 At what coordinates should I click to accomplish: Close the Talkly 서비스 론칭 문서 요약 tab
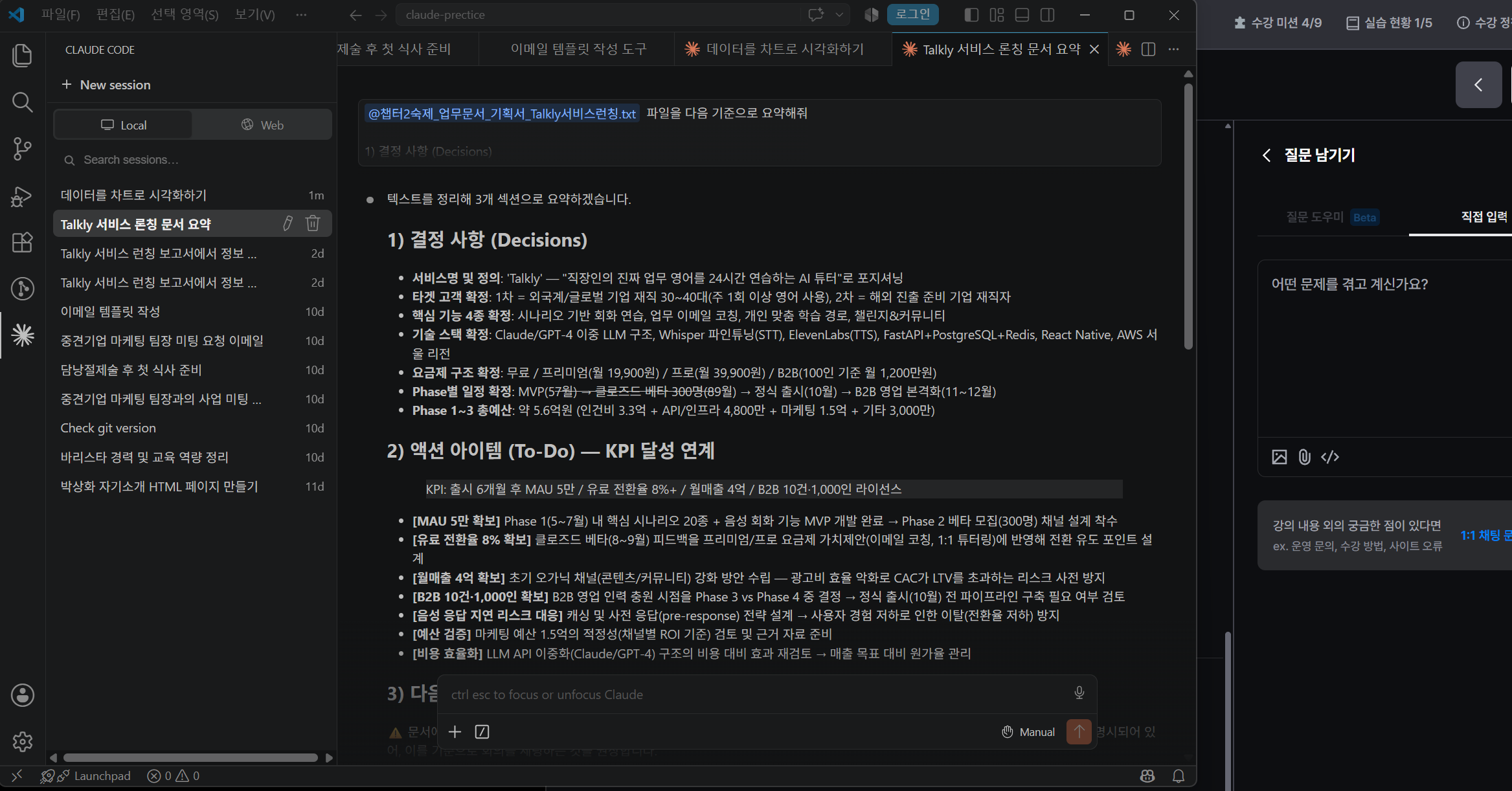1094,49
